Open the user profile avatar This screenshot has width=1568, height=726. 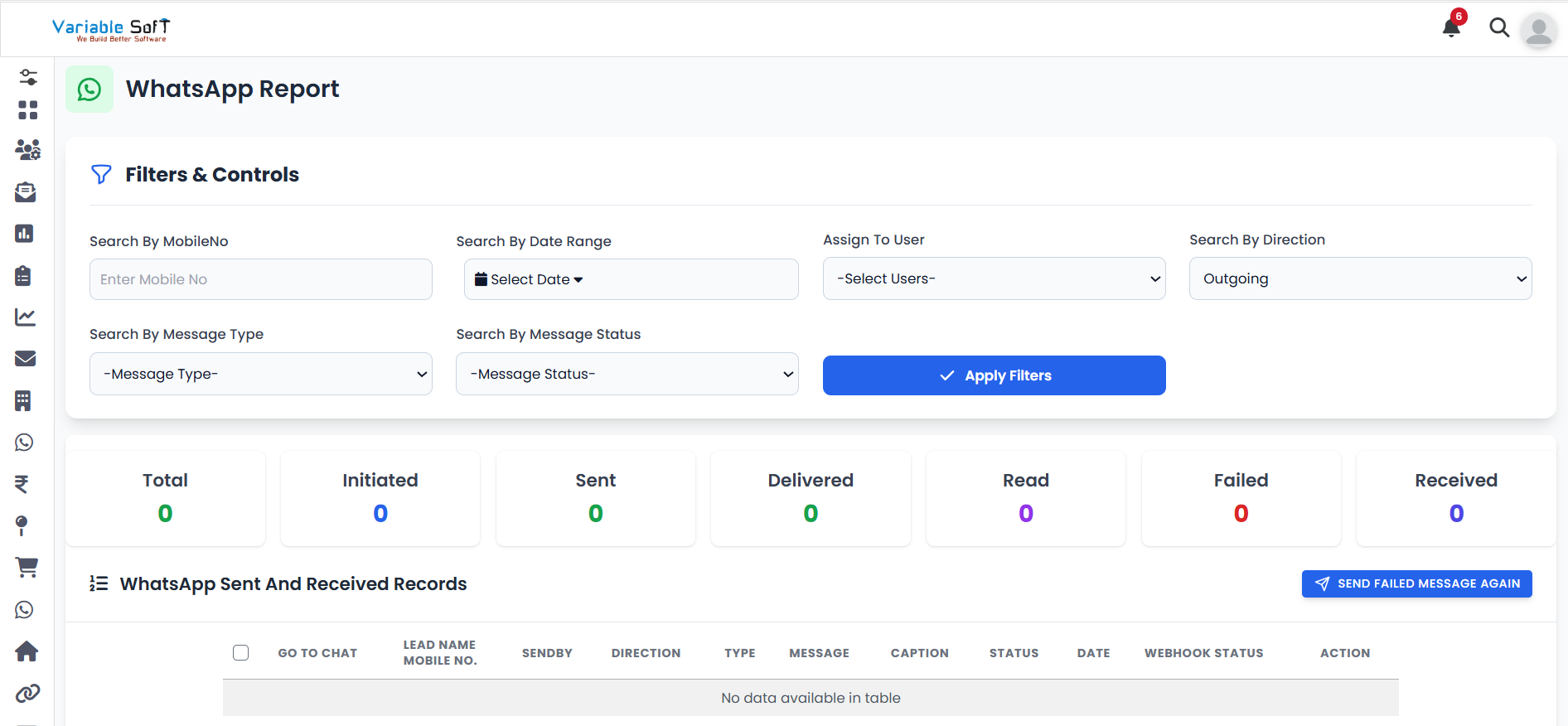tap(1538, 31)
